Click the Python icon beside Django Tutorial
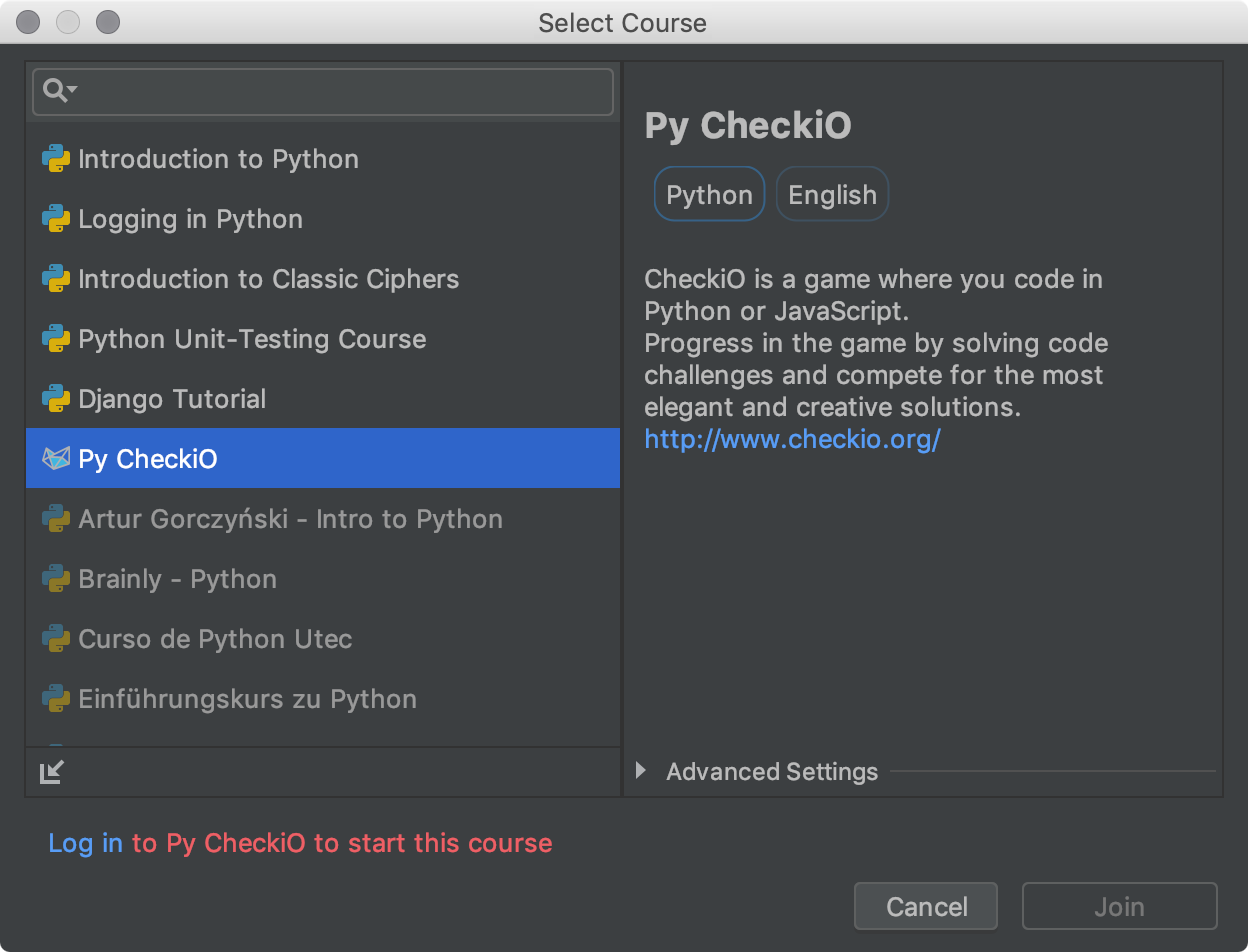 56,399
